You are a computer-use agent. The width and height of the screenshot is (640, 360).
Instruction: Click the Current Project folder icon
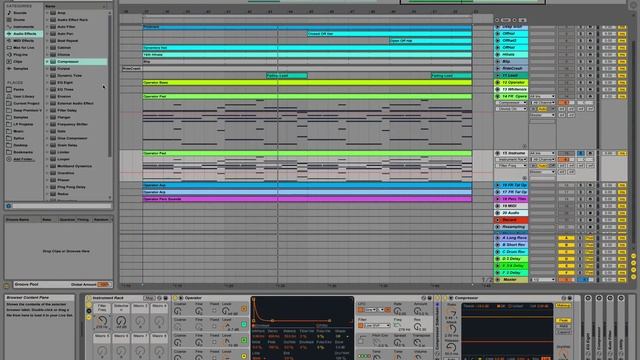coord(9,103)
